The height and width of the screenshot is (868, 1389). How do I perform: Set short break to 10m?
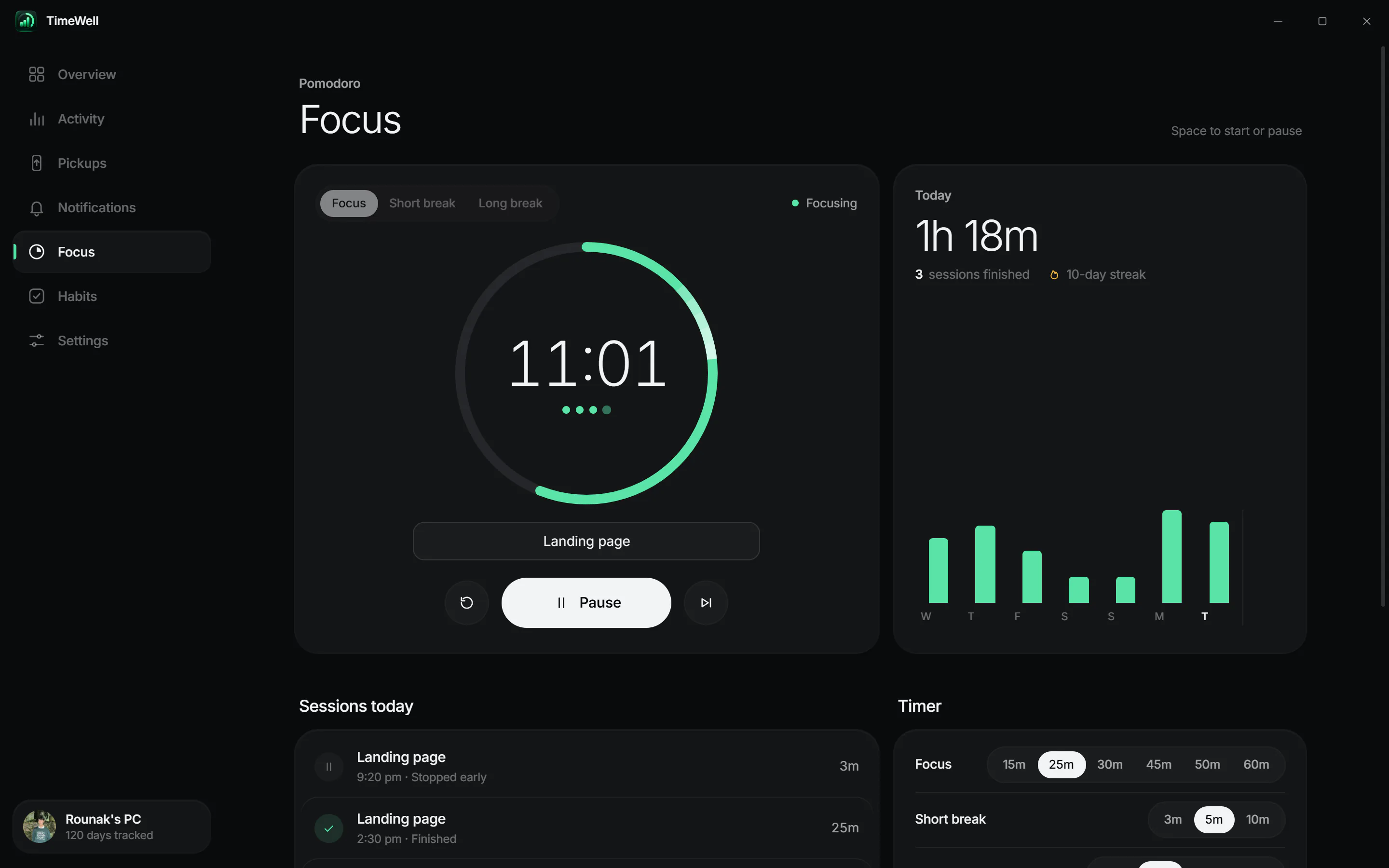[x=1257, y=819]
